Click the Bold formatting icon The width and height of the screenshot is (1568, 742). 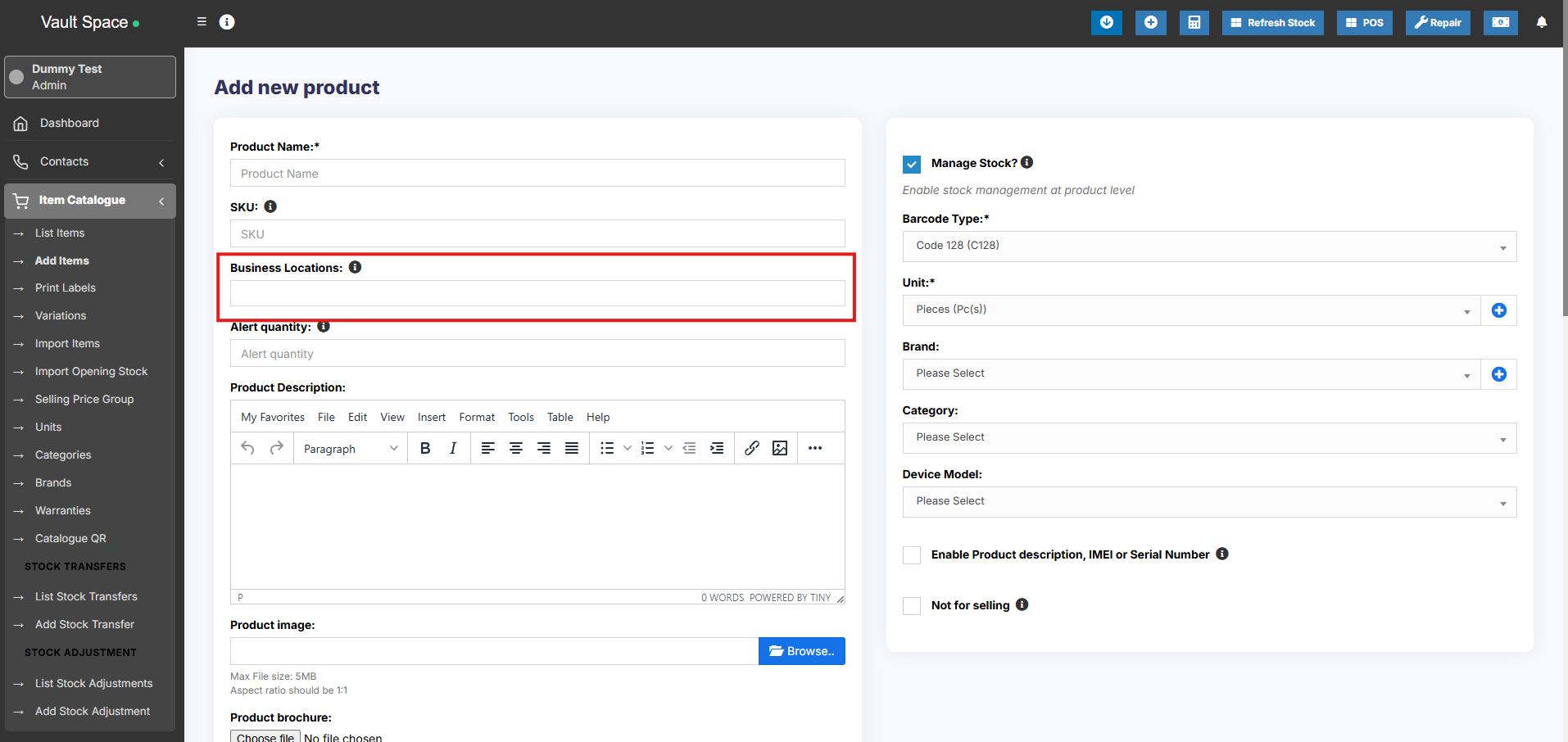(x=425, y=448)
